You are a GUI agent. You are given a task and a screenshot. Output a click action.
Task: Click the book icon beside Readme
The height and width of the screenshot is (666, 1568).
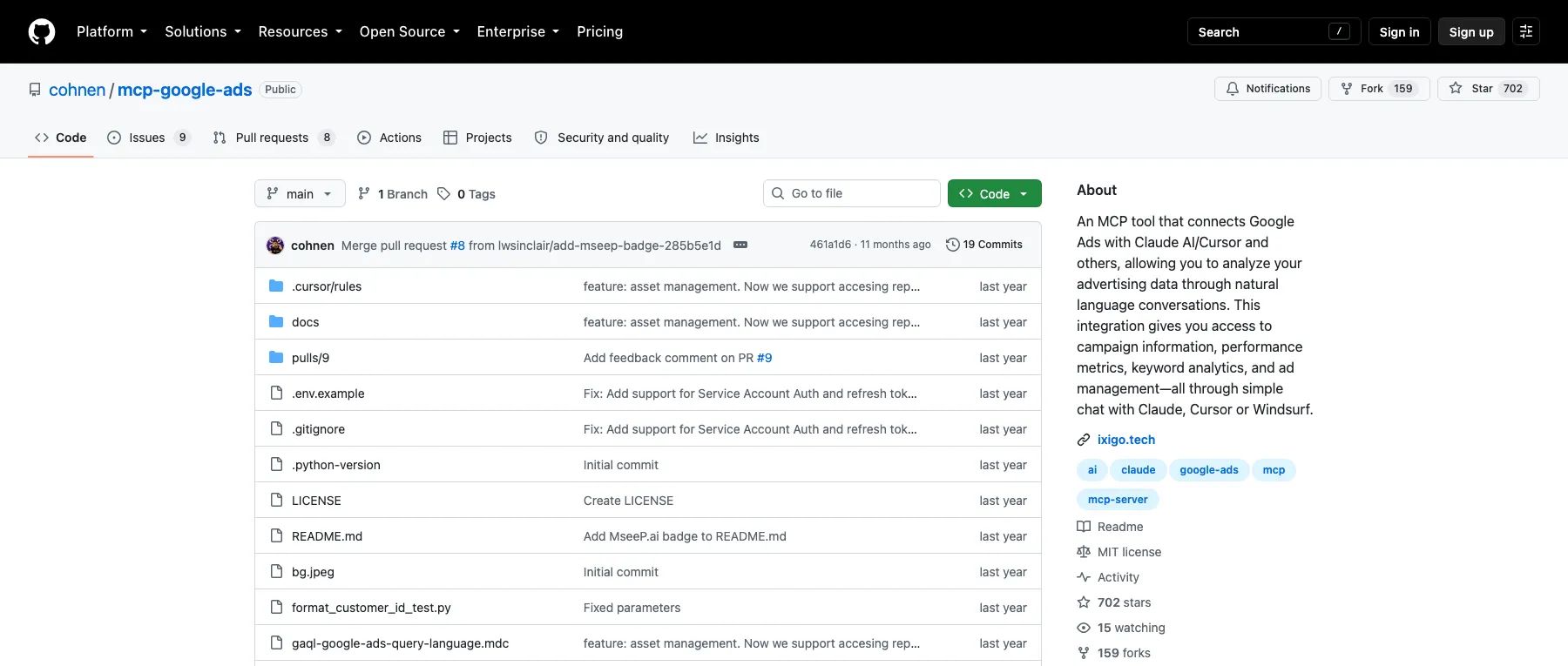(1084, 526)
